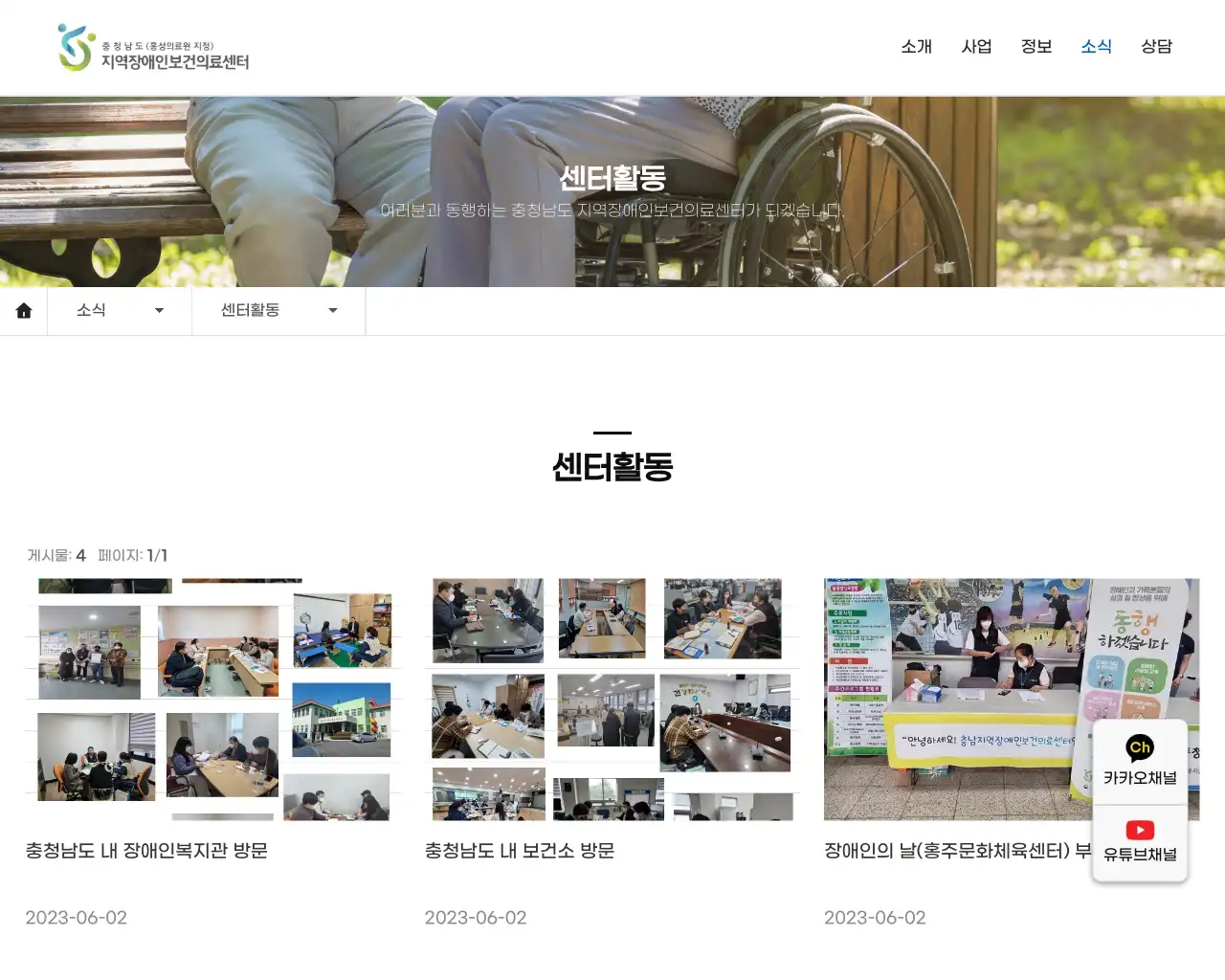The width and height of the screenshot is (1225, 980).
Task: Open post titled 충청남도 내 장애인복지관 방문
Action: coord(146,850)
